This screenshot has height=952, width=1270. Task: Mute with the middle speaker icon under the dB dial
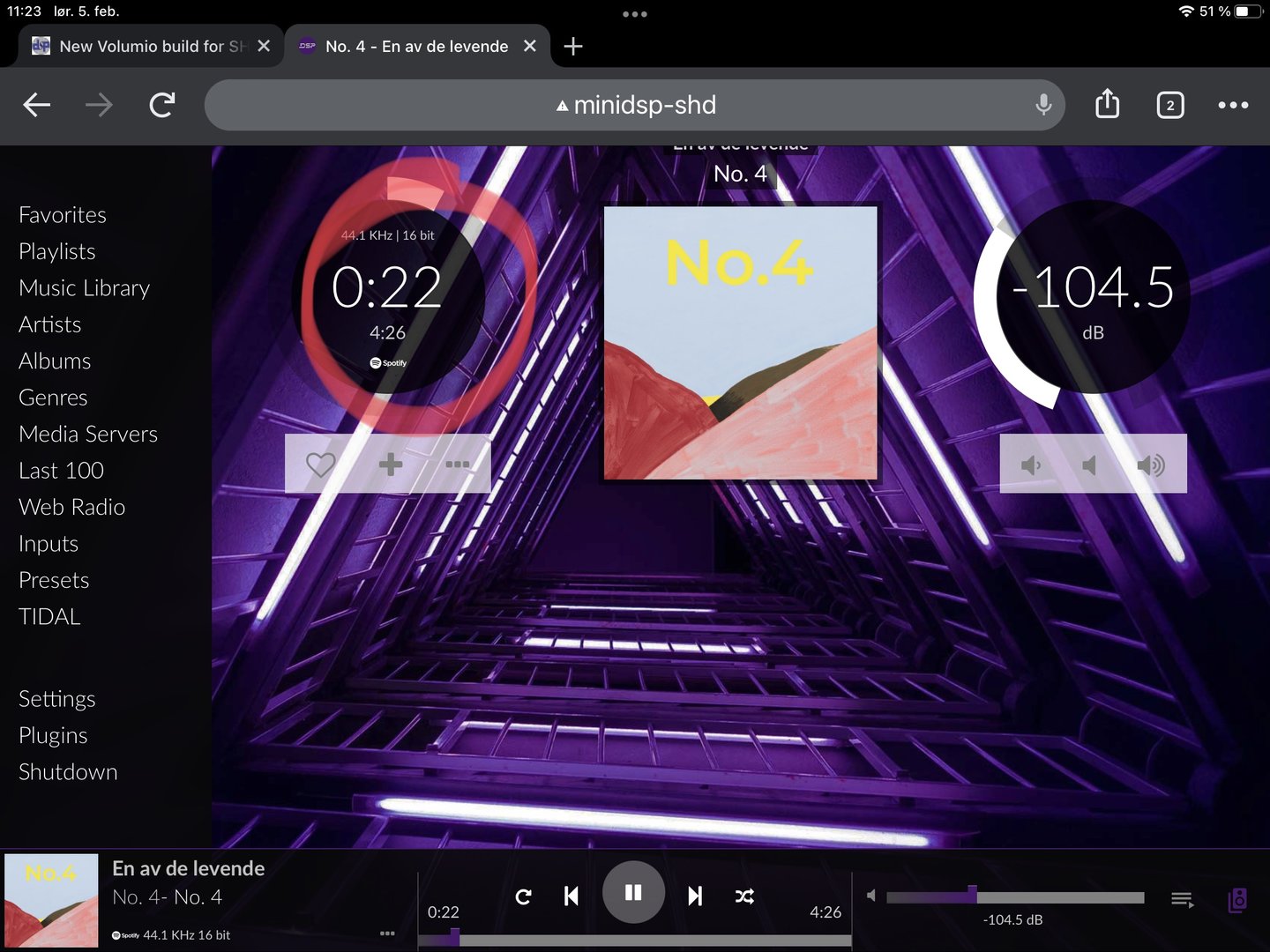tap(1090, 465)
